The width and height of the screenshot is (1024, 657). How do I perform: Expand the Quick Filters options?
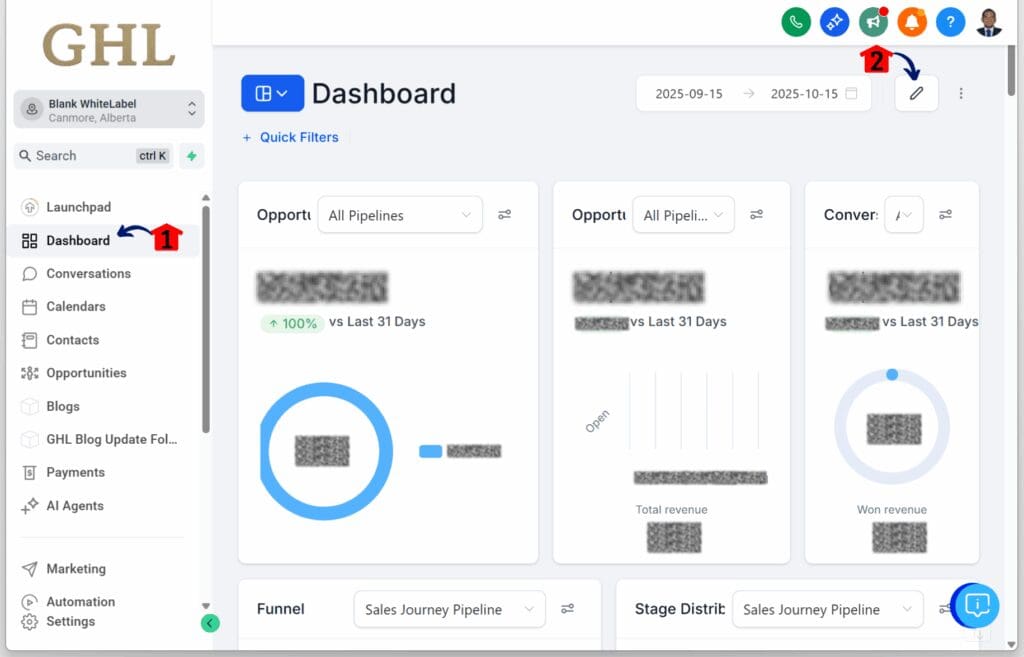pyautogui.click(x=291, y=137)
